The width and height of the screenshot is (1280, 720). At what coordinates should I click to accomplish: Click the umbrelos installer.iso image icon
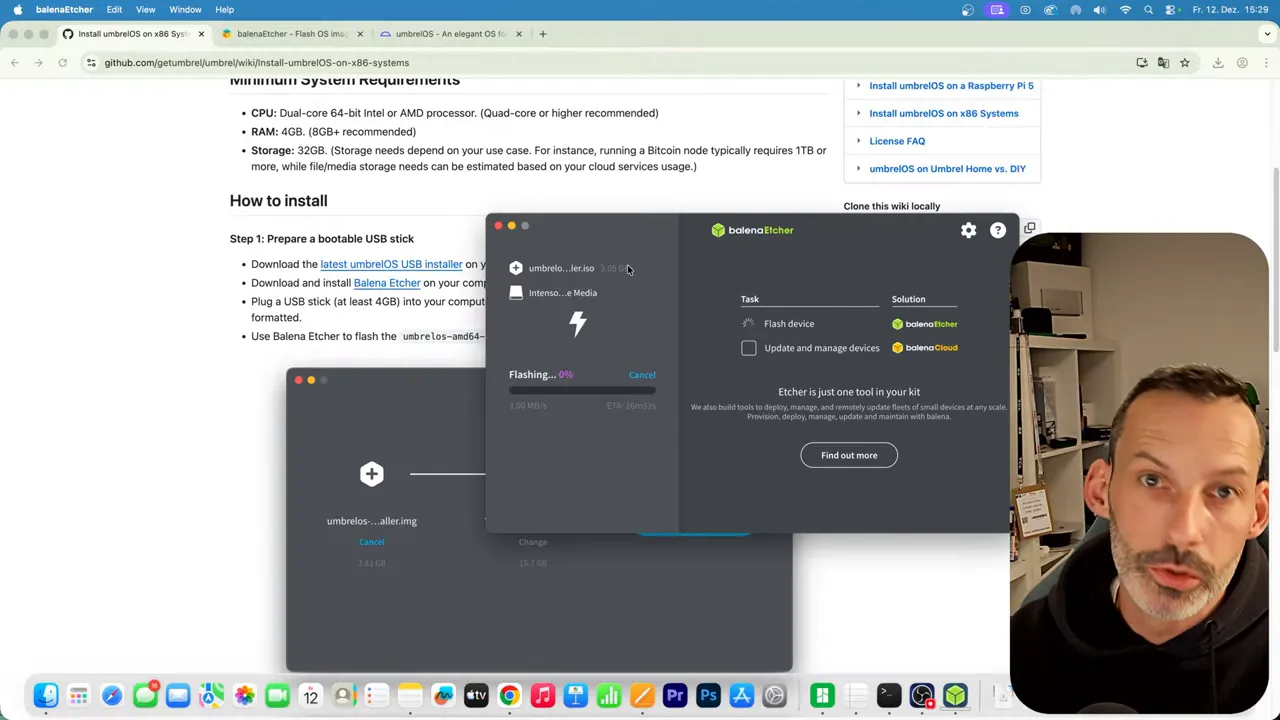516,268
